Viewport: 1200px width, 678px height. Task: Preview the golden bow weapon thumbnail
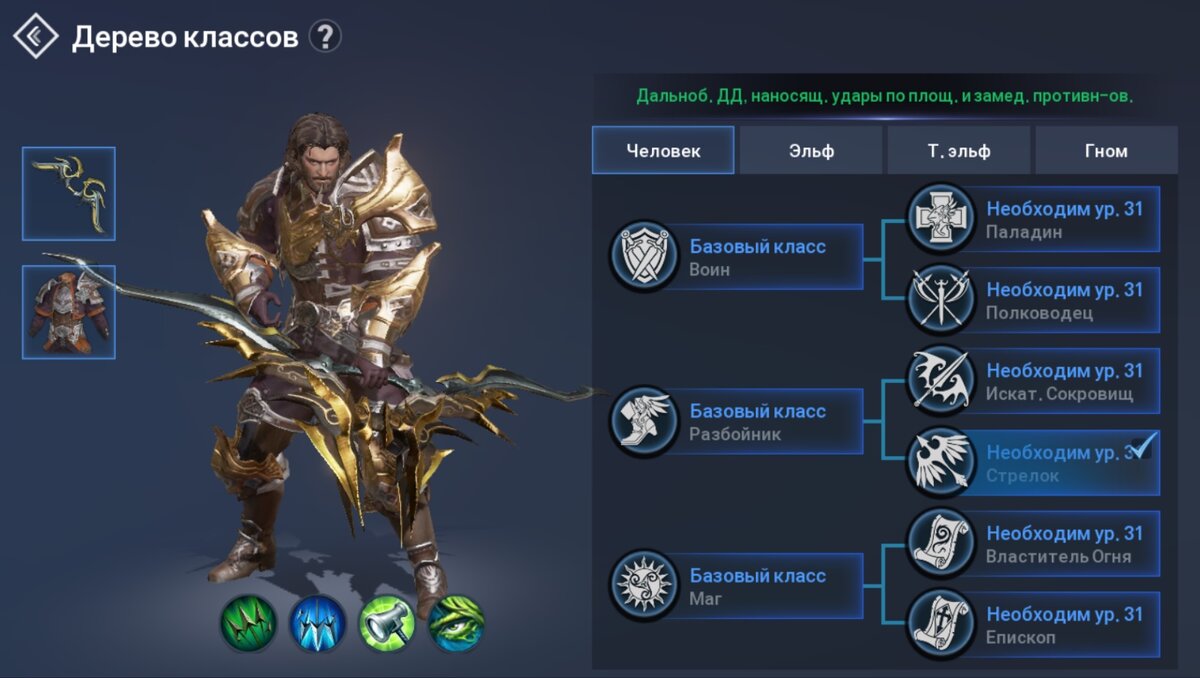(x=69, y=194)
